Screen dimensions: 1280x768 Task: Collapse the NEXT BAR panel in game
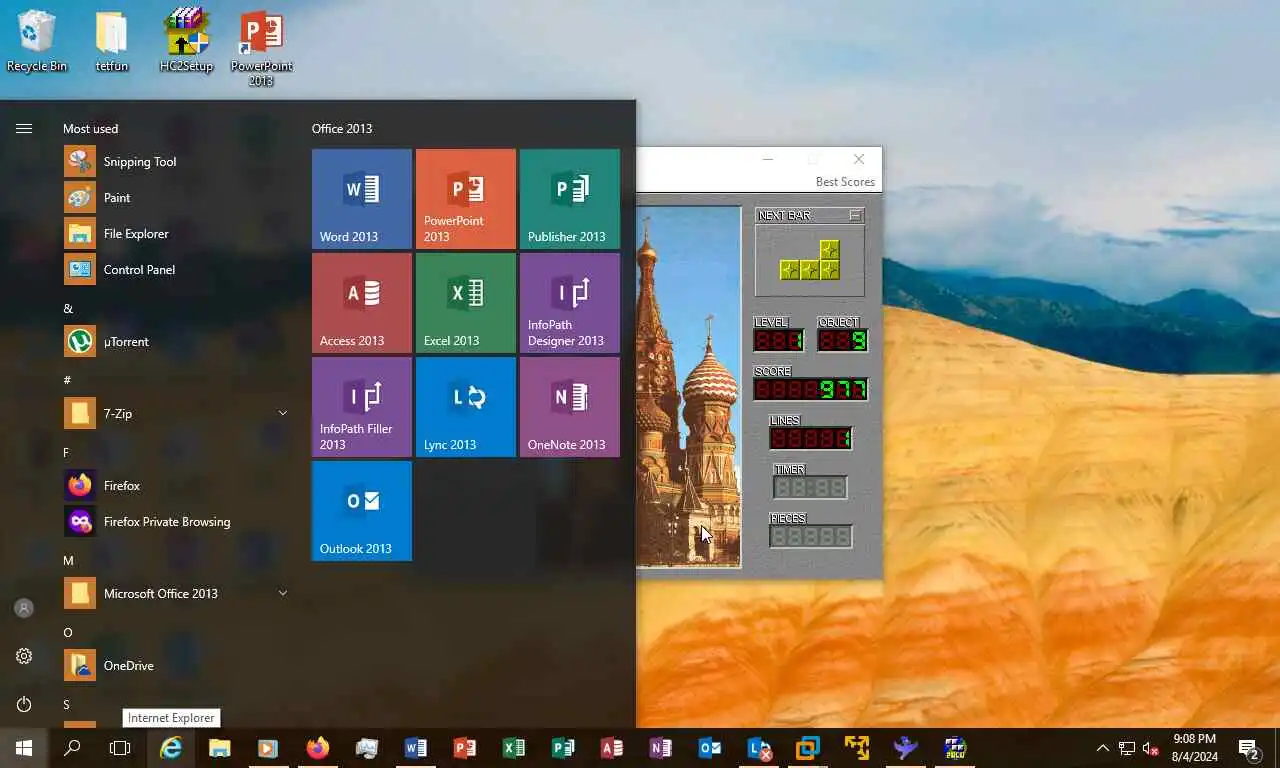pyautogui.click(x=855, y=215)
